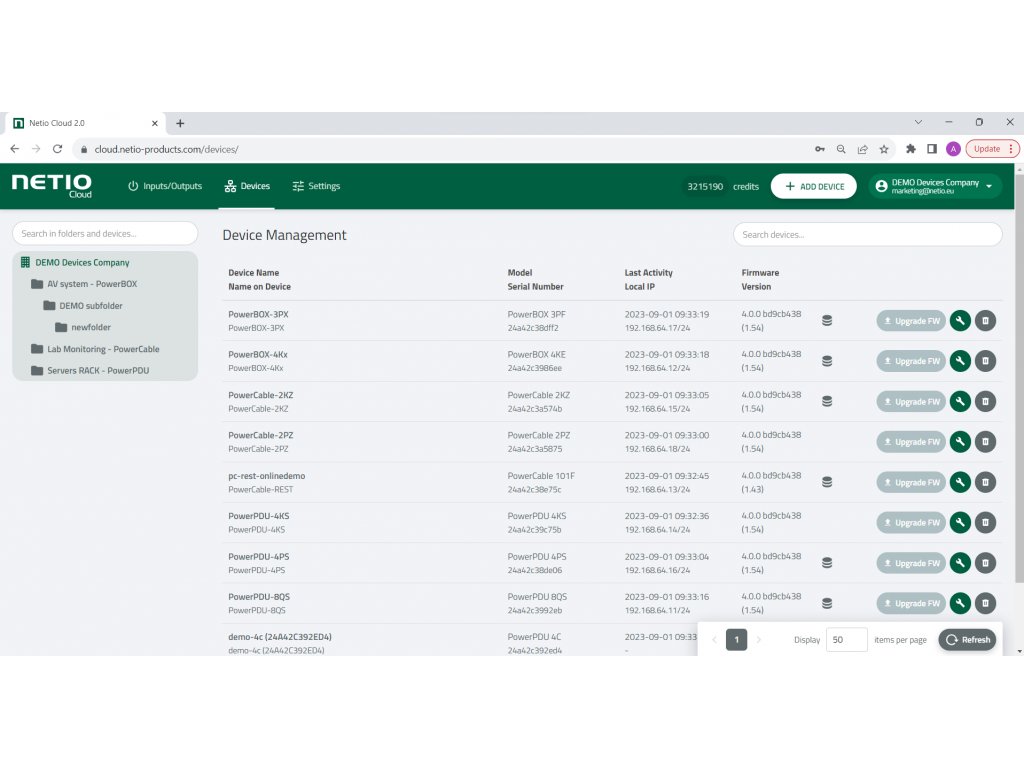Open wrench settings for PowerBOX-4Kx
Screen dimensions: 1024x768
click(960, 361)
